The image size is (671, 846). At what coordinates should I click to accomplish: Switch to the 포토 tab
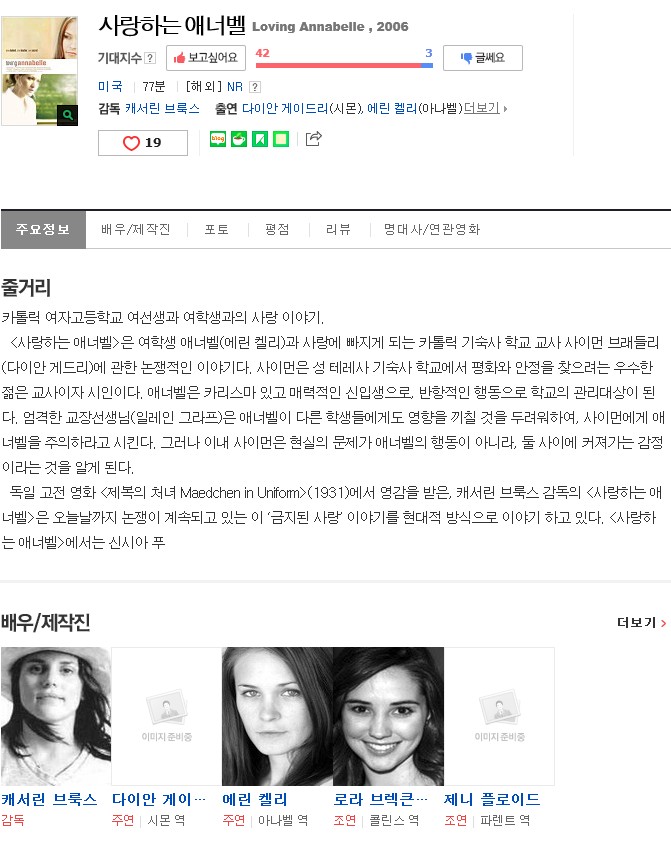pos(217,229)
